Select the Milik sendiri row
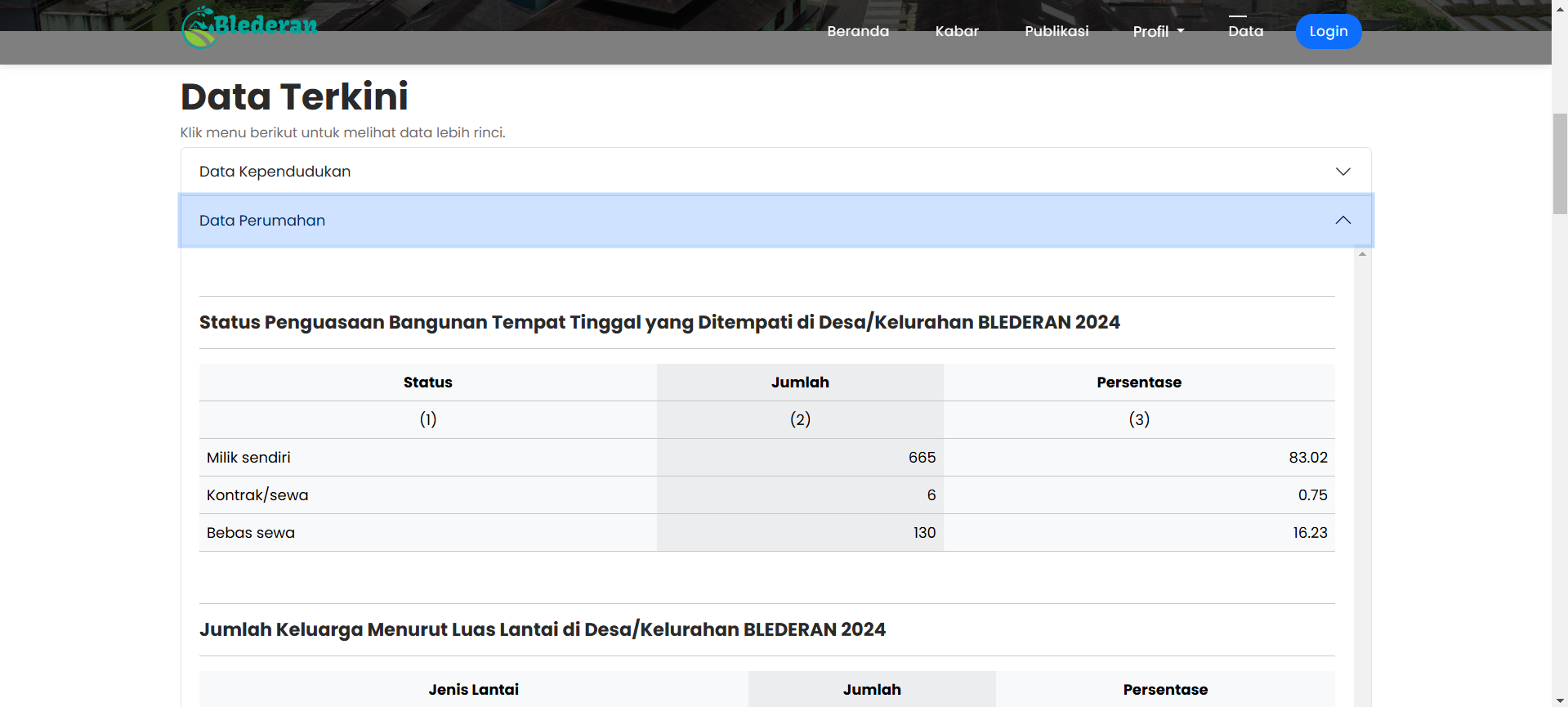 tap(248, 458)
